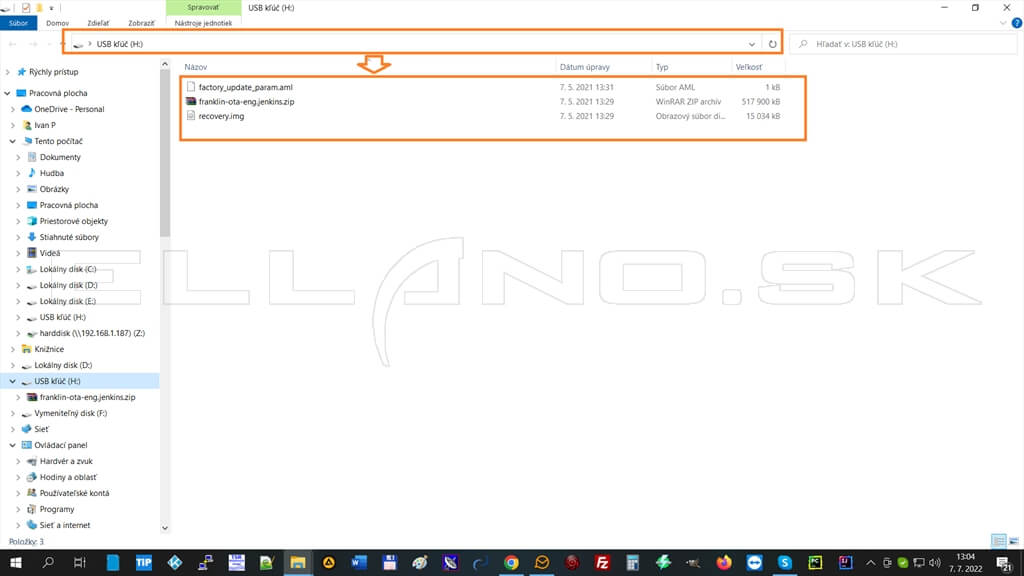Go back with the Back arrow

pos(13,44)
